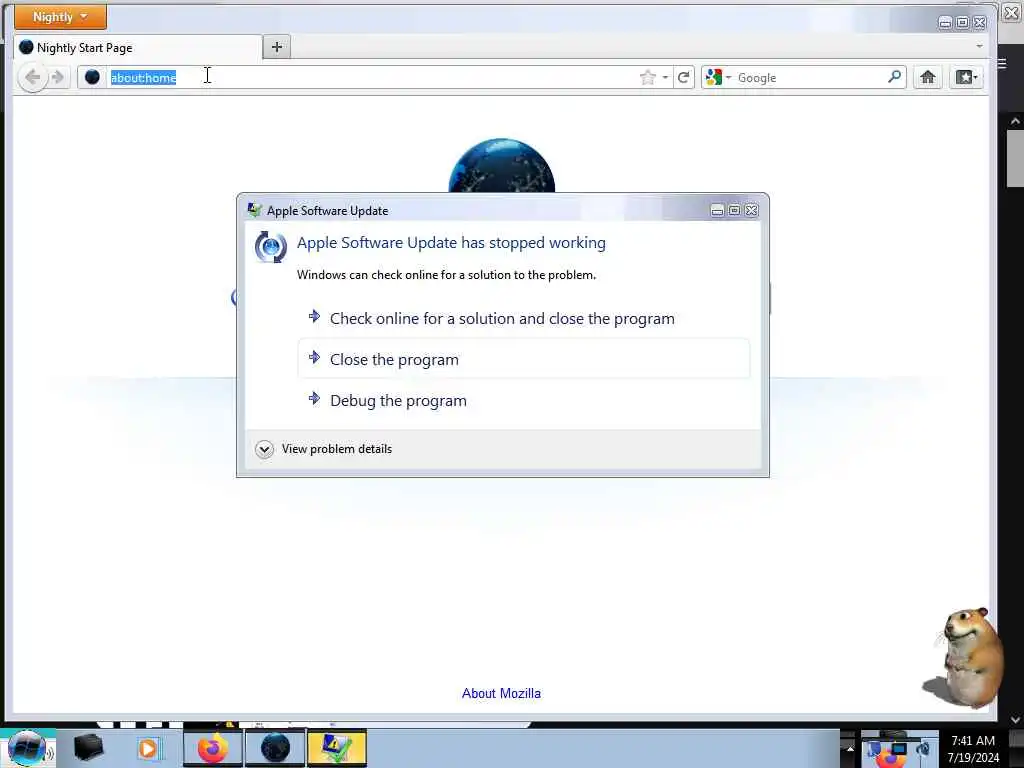Click the outer window scrollbar thumb

1015,158
